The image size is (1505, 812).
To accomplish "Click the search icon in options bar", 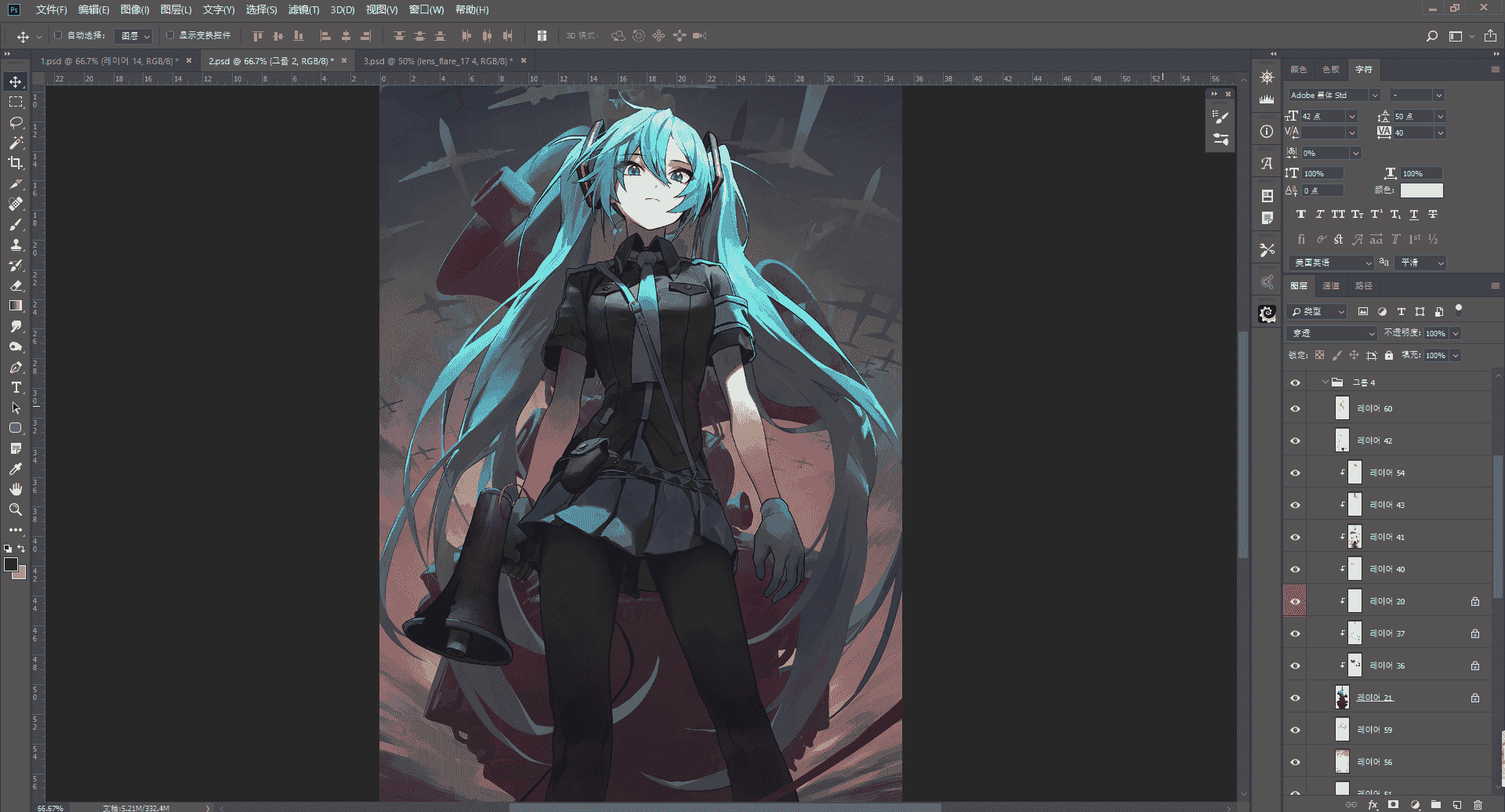I will (x=1432, y=36).
